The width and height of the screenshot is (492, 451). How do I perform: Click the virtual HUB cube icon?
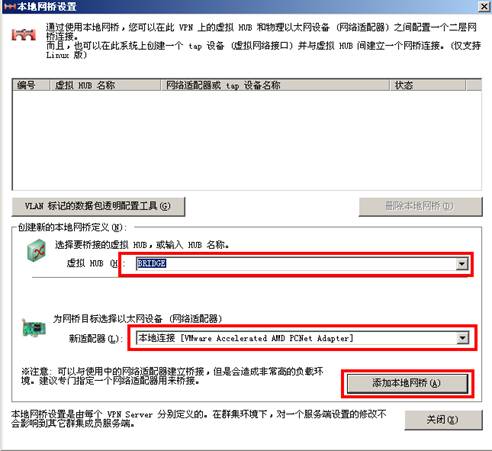[x=36, y=250]
